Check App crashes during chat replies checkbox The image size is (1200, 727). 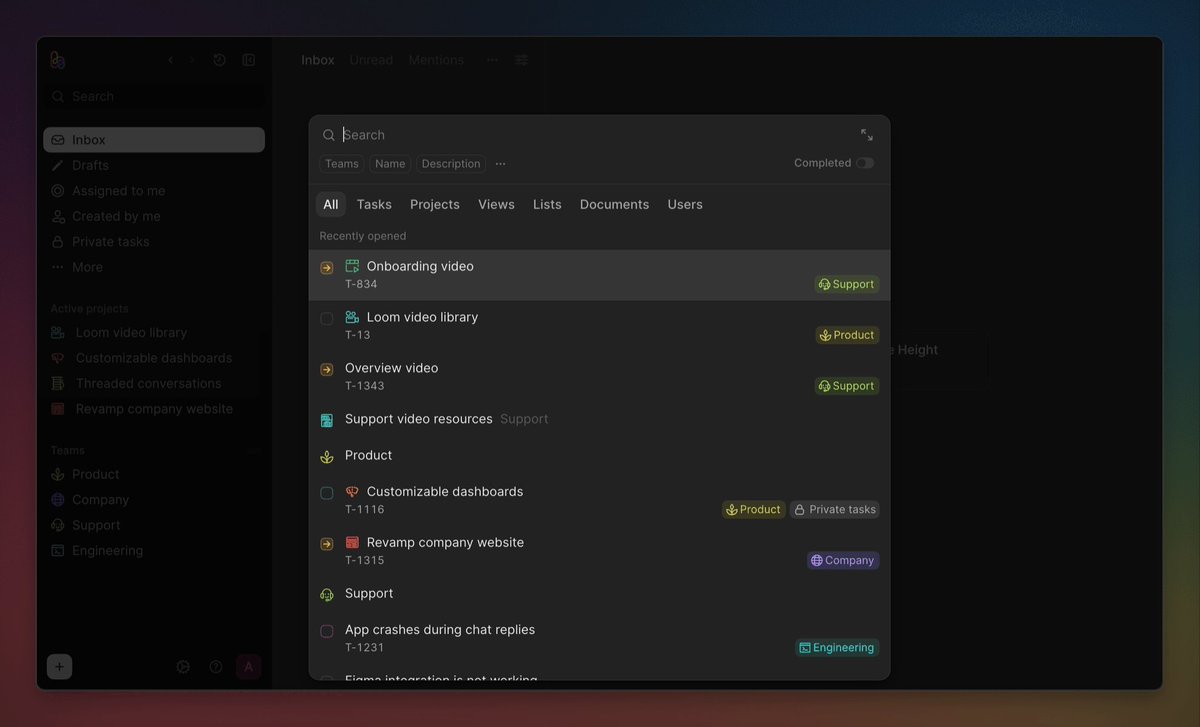327,631
